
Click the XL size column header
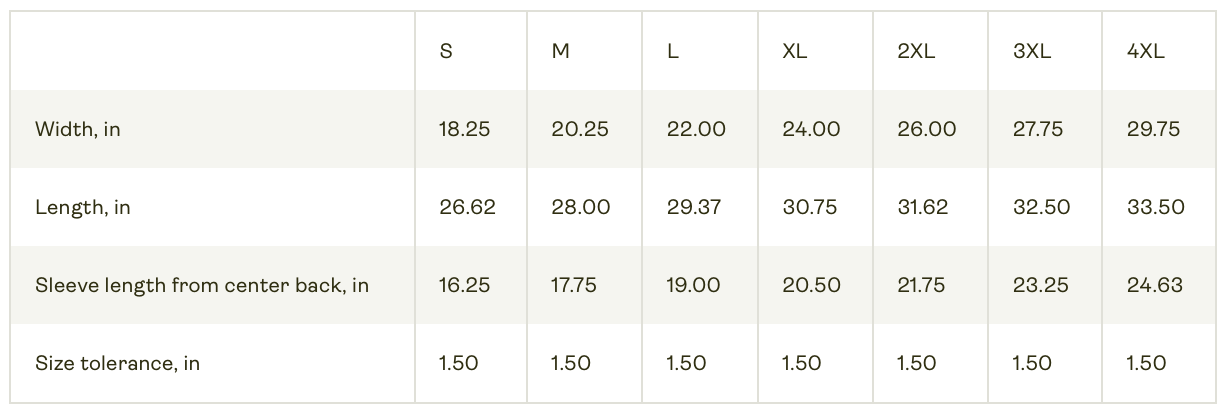pyautogui.click(x=794, y=52)
